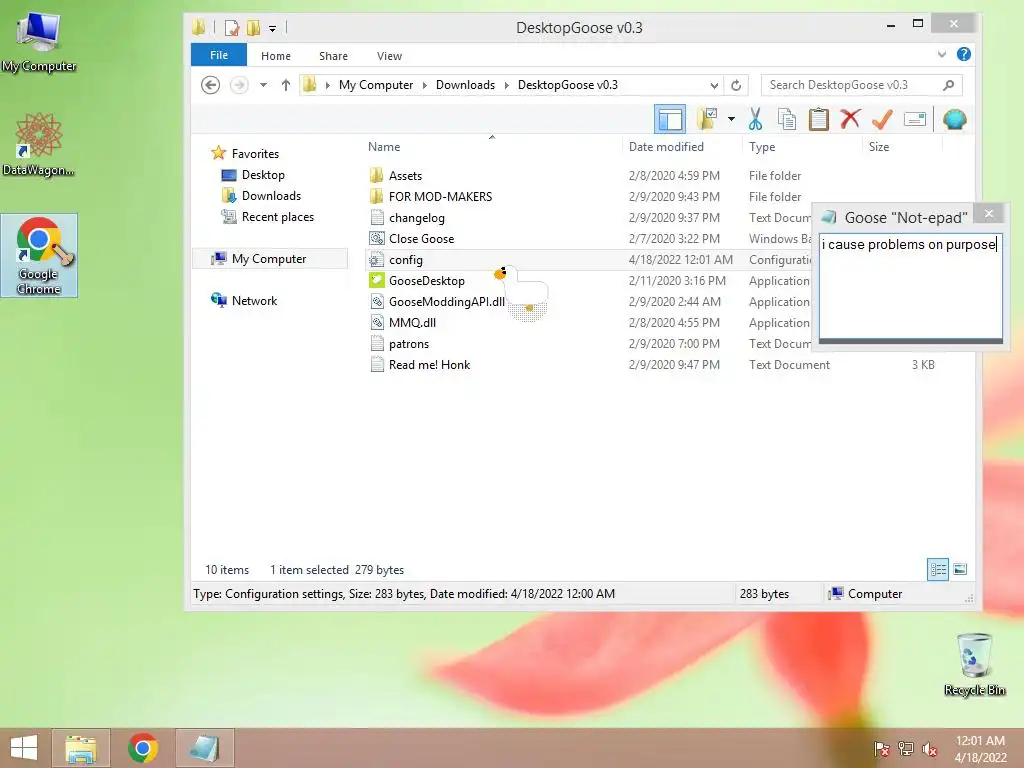
Task: Paste using the clipboard icon
Action: [x=818, y=120]
